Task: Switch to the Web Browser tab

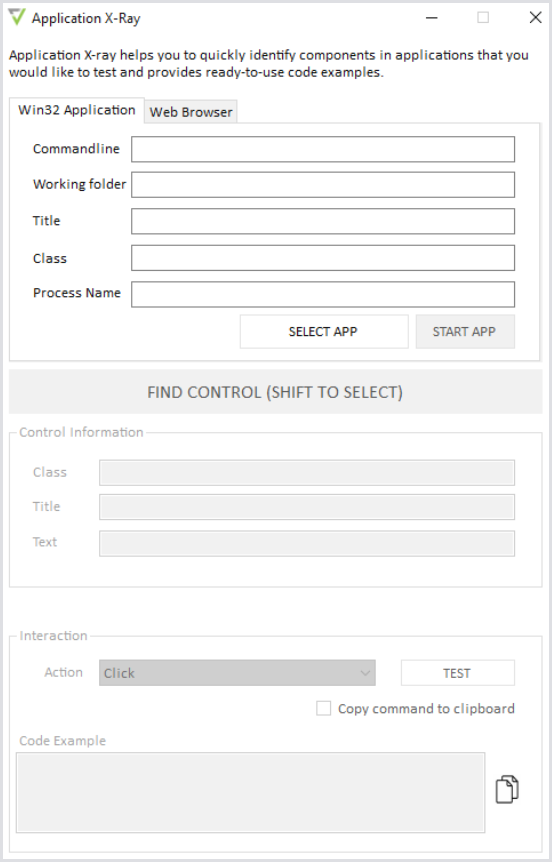Action: 191,112
